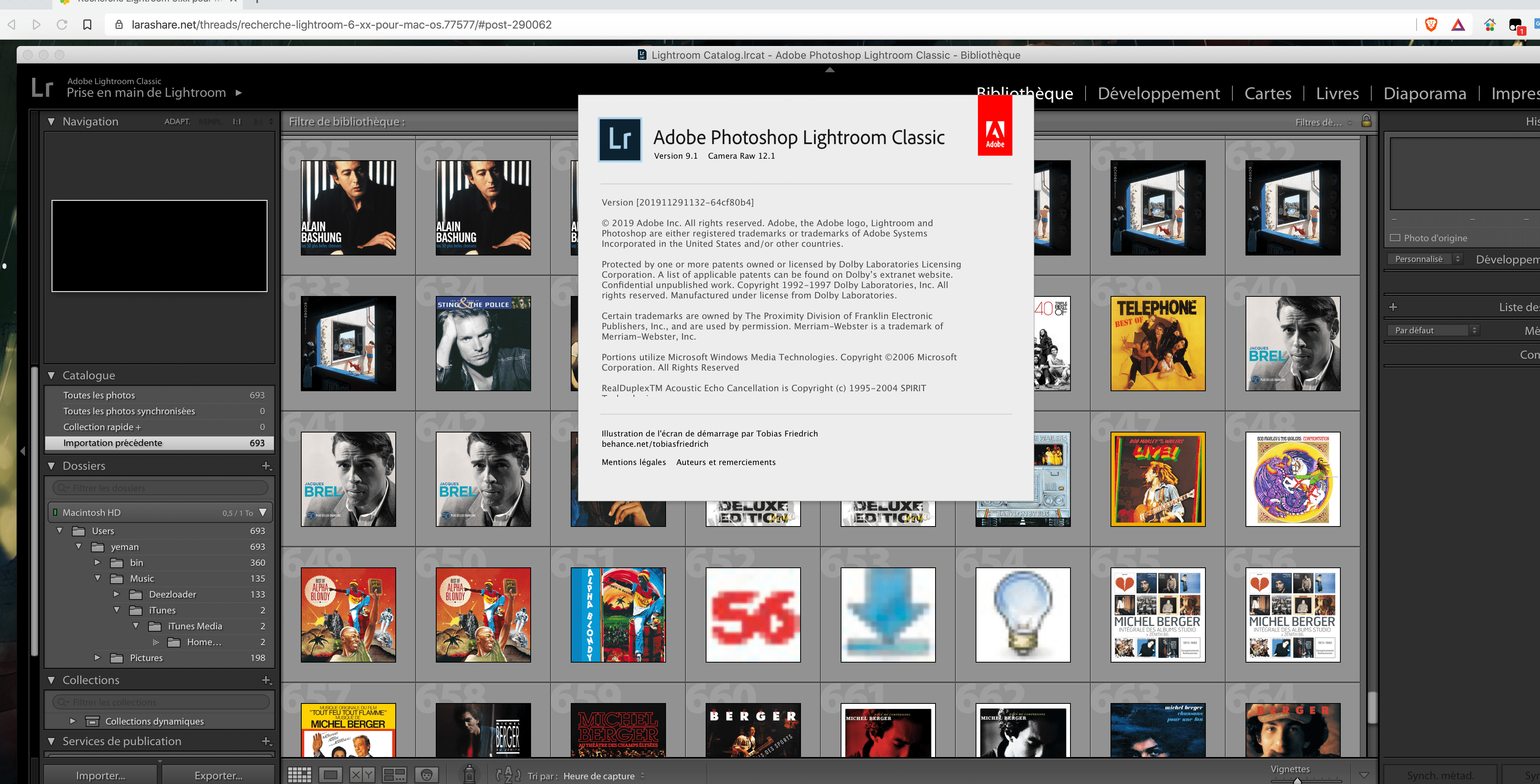Open the Tri par sort dropdown
This screenshot has height=784, width=1540.
click(x=603, y=776)
